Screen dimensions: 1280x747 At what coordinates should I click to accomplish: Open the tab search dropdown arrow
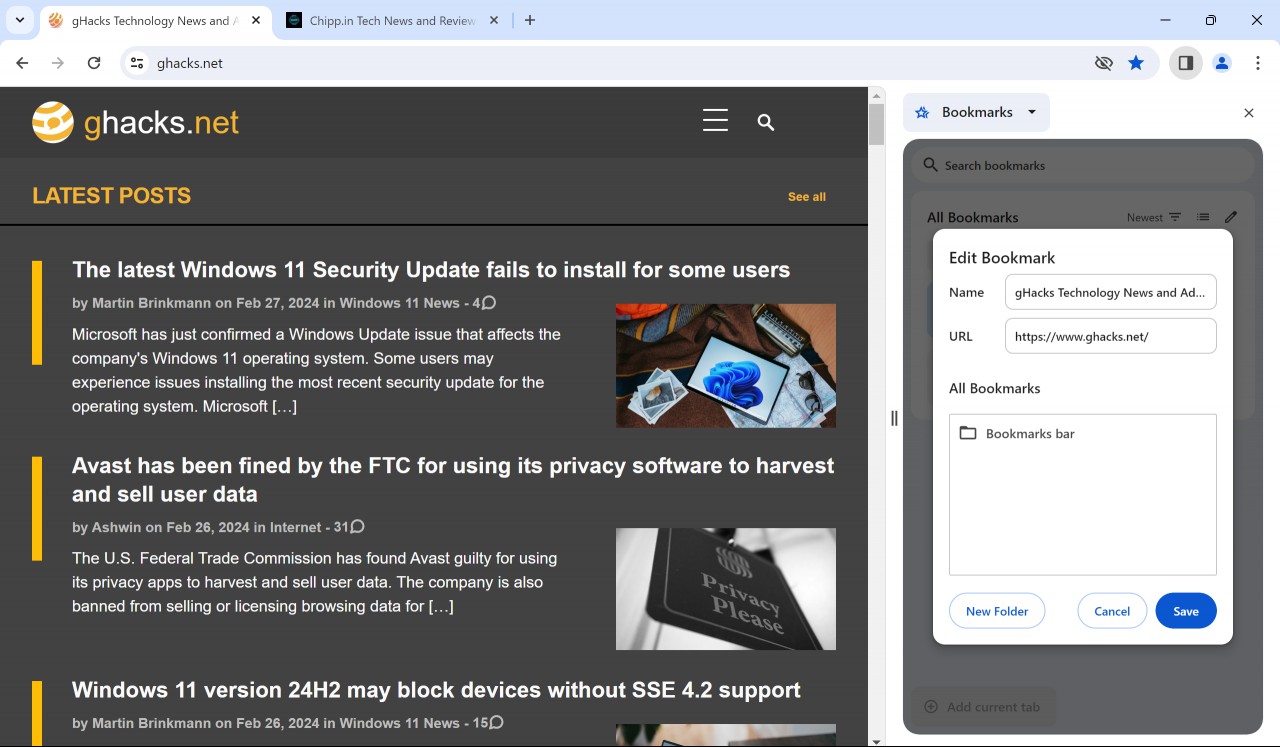pos(19,20)
